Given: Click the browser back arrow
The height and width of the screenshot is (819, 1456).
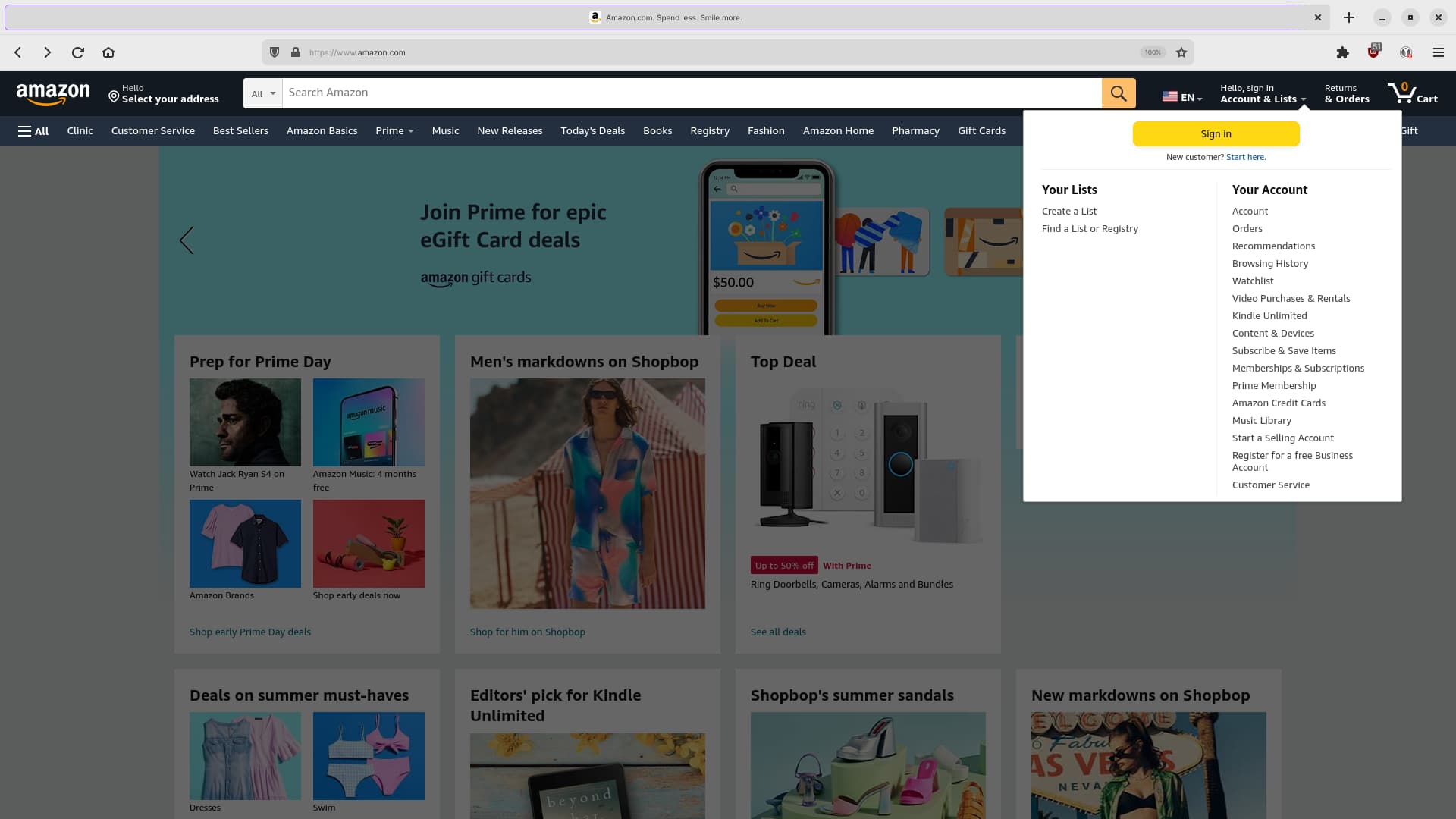Looking at the screenshot, I should point(18,52).
